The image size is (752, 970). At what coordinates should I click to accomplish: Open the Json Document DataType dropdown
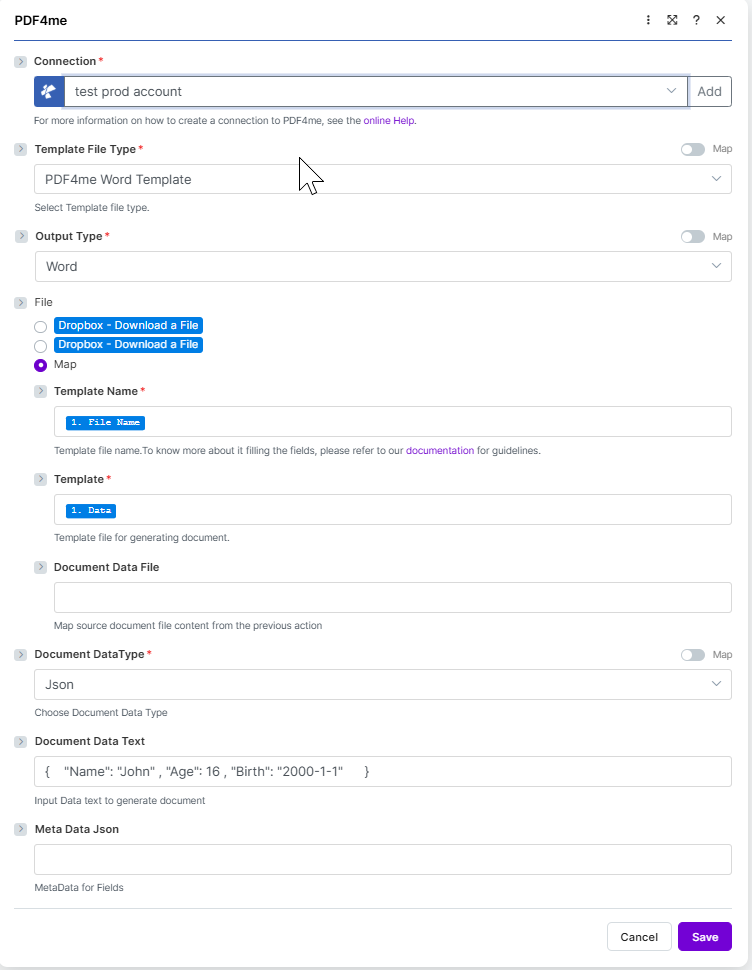tap(383, 685)
